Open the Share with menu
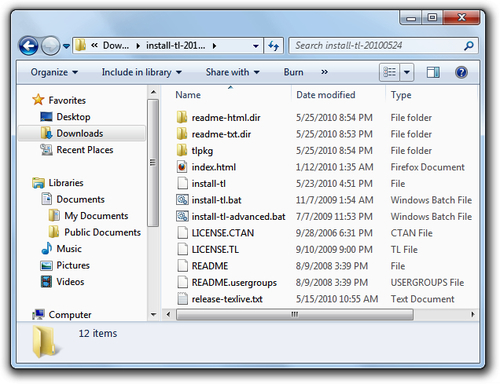Viewport: 500px width, 384px height. point(232,72)
